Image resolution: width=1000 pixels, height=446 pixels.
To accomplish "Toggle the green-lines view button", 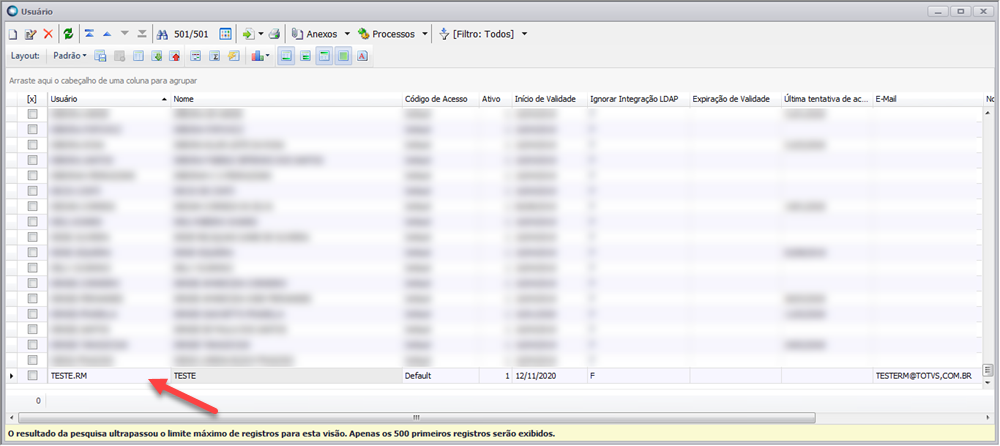I will (x=305, y=56).
